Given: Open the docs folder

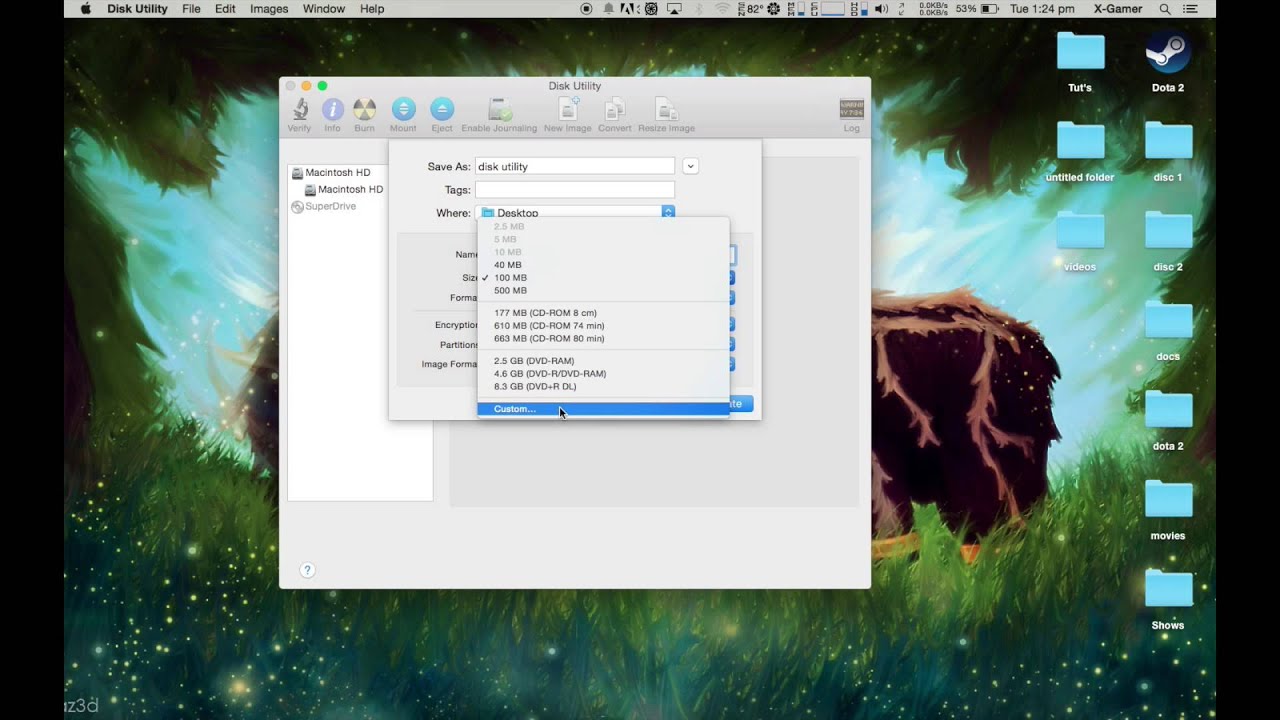Looking at the screenshot, I should 1168,330.
